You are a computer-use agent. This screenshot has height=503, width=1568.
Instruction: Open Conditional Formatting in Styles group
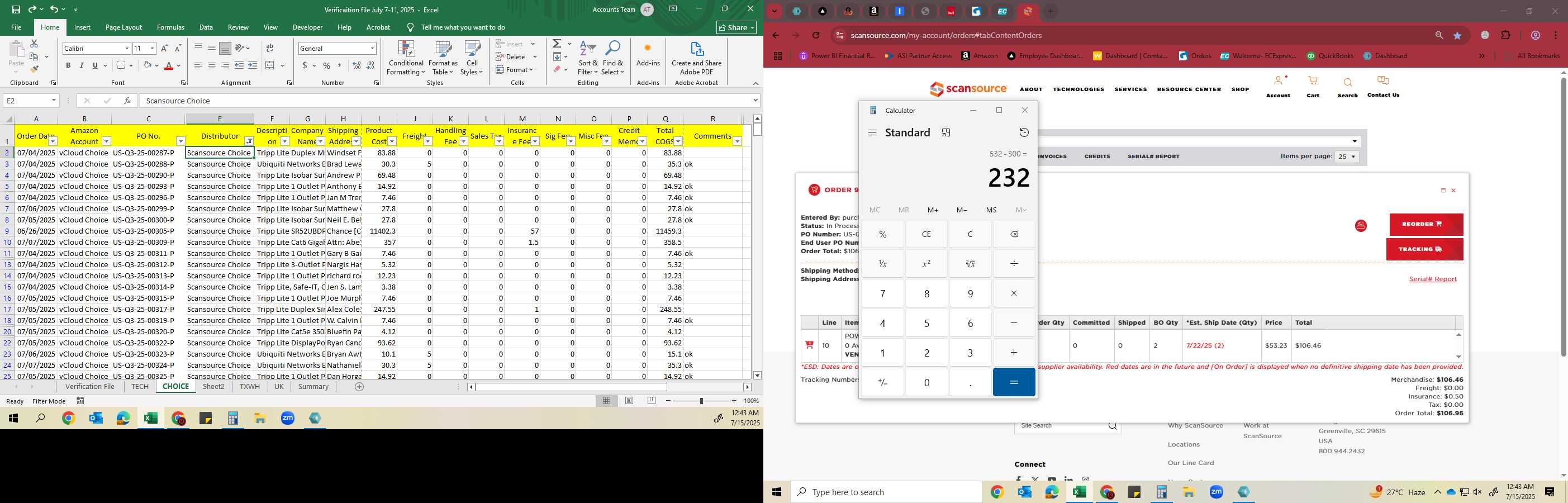coord(406,59)
